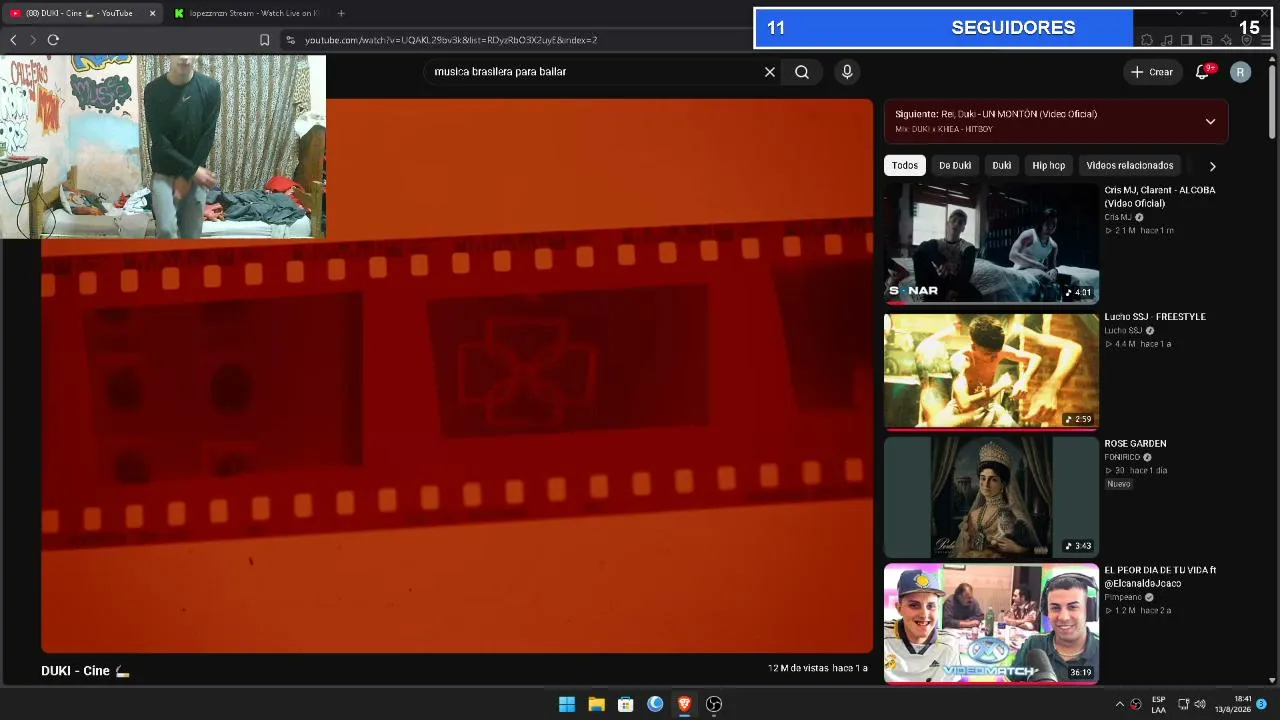Select the Hip hop filter chip
This screenshot has width=1280, height=720.
(x=1049, y=166)
